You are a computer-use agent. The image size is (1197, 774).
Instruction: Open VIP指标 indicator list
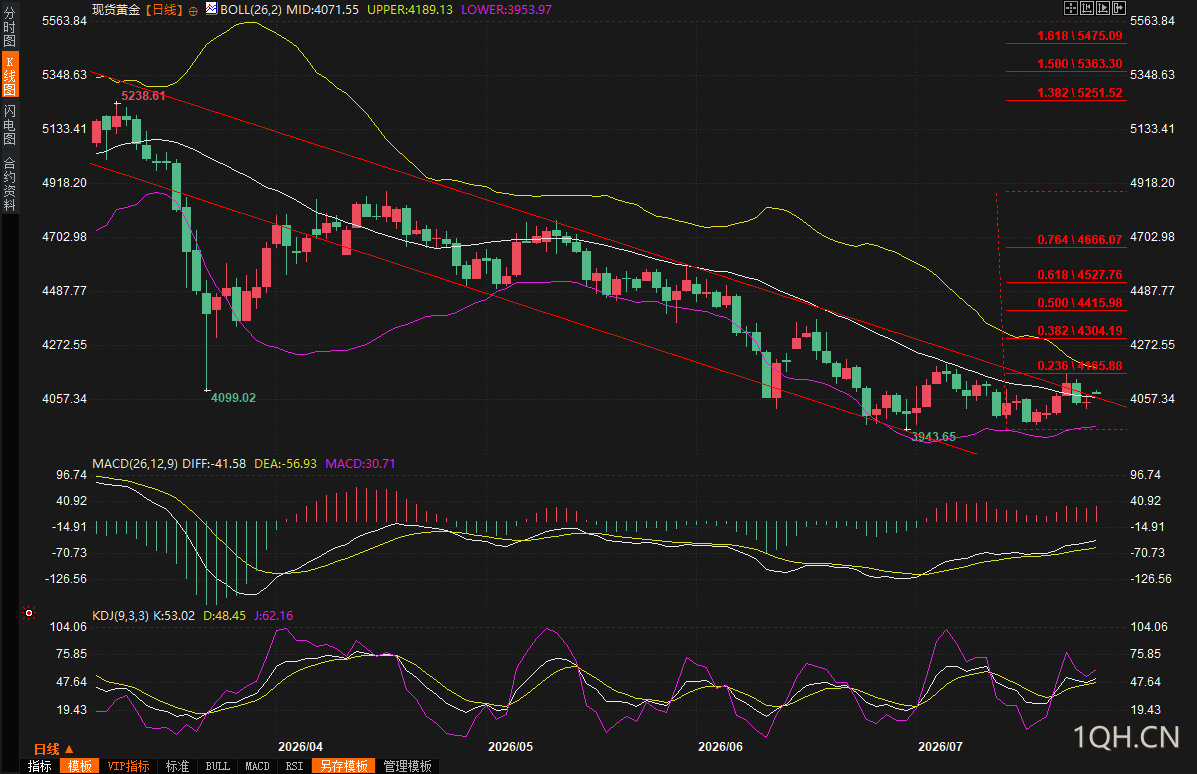[x=128, y=766]
